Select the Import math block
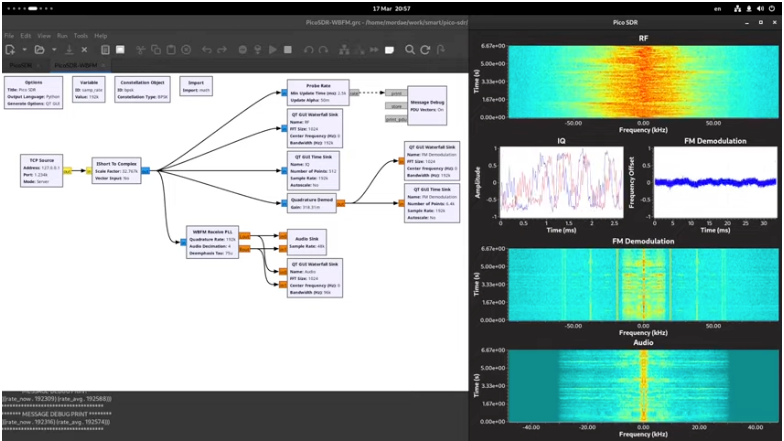Image resolution: width=784 pixels, height=441 pixels. point(196,86)
